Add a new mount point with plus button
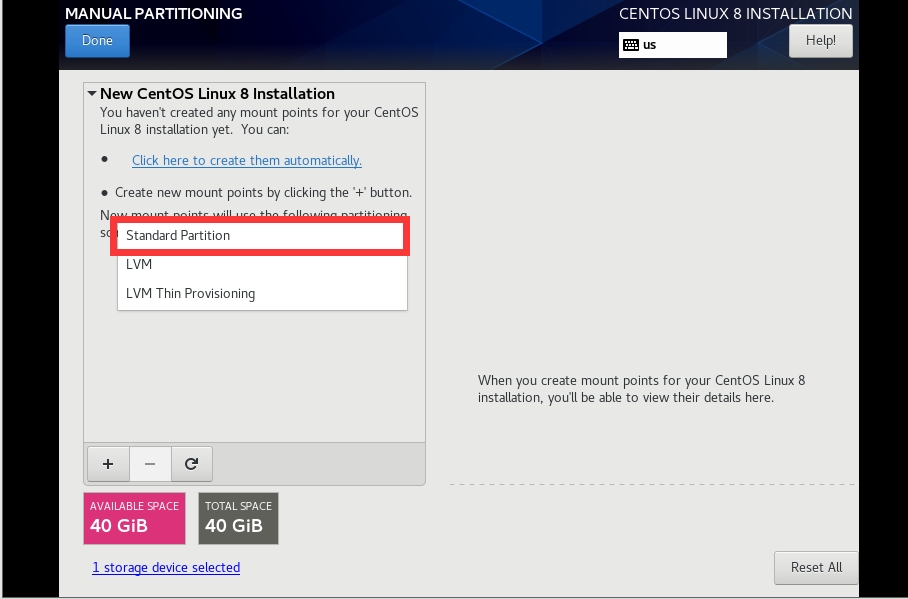 pos(108,464)
